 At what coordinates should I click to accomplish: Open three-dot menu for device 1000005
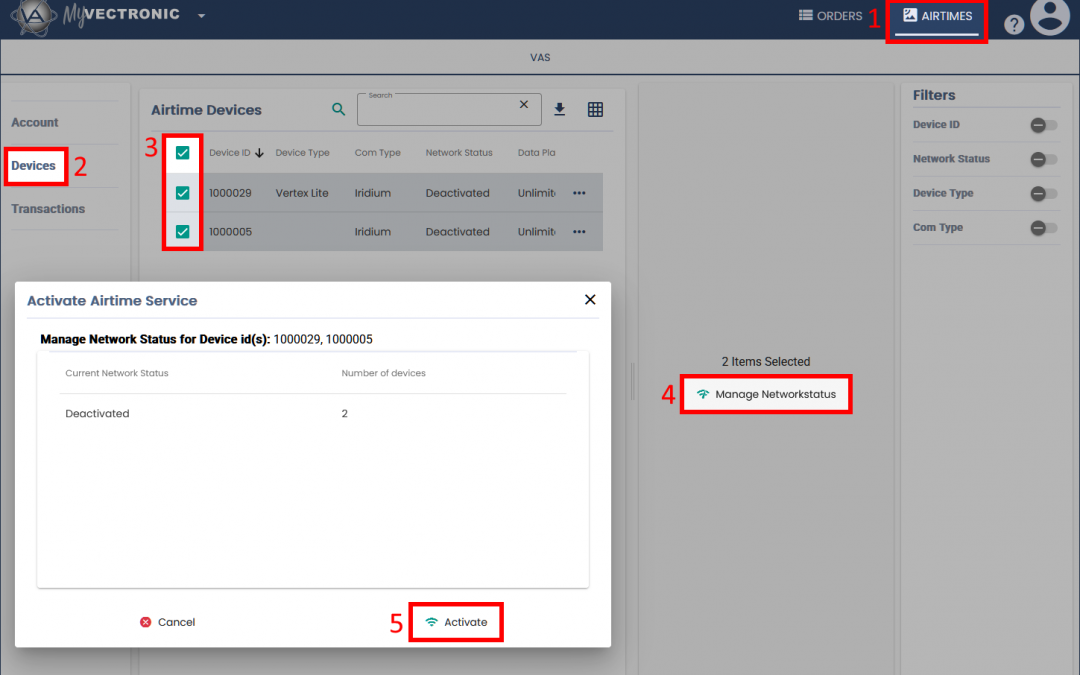click(x=579, y=232)
